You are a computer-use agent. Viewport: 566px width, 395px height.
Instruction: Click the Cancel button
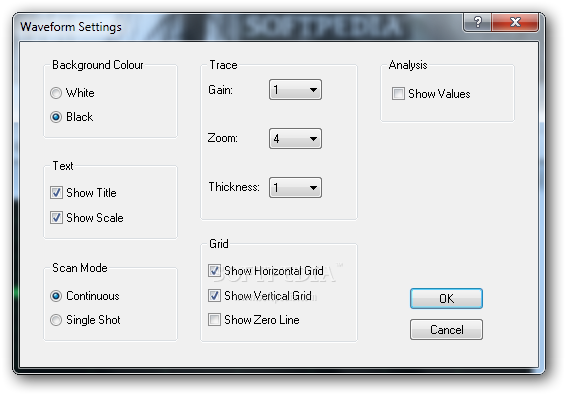(x=446, y=329)
